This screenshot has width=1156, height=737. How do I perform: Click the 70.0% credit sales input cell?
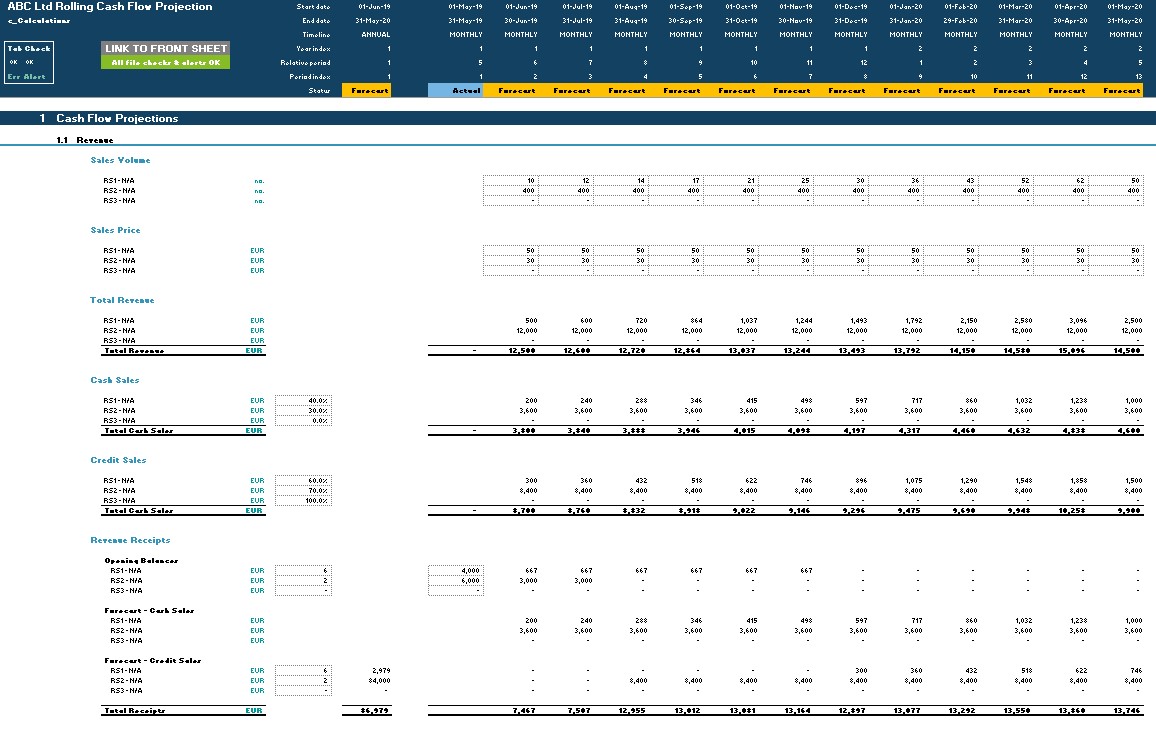(303, 491)
